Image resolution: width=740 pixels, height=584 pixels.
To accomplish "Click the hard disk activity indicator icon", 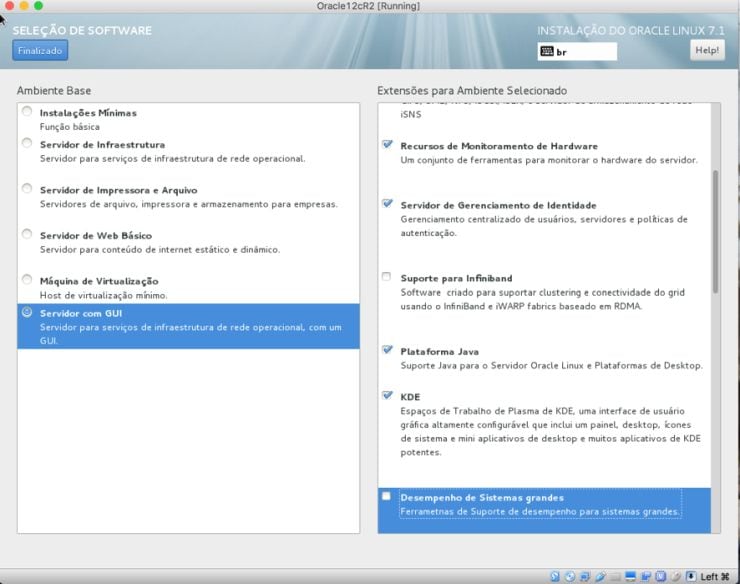I will (555, 576).
